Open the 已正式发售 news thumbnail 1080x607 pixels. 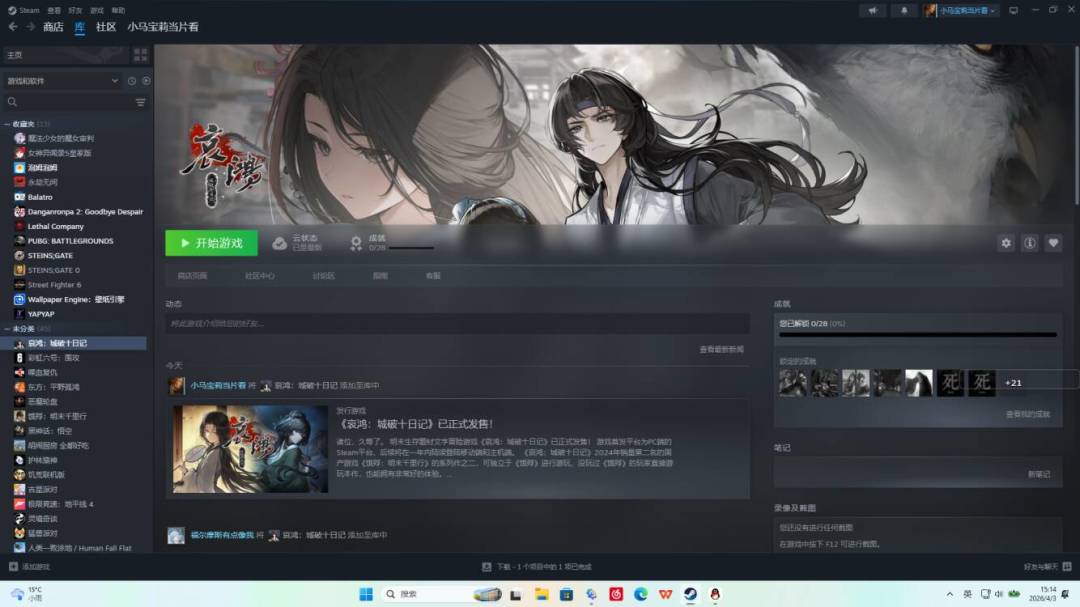click(250, 449)
